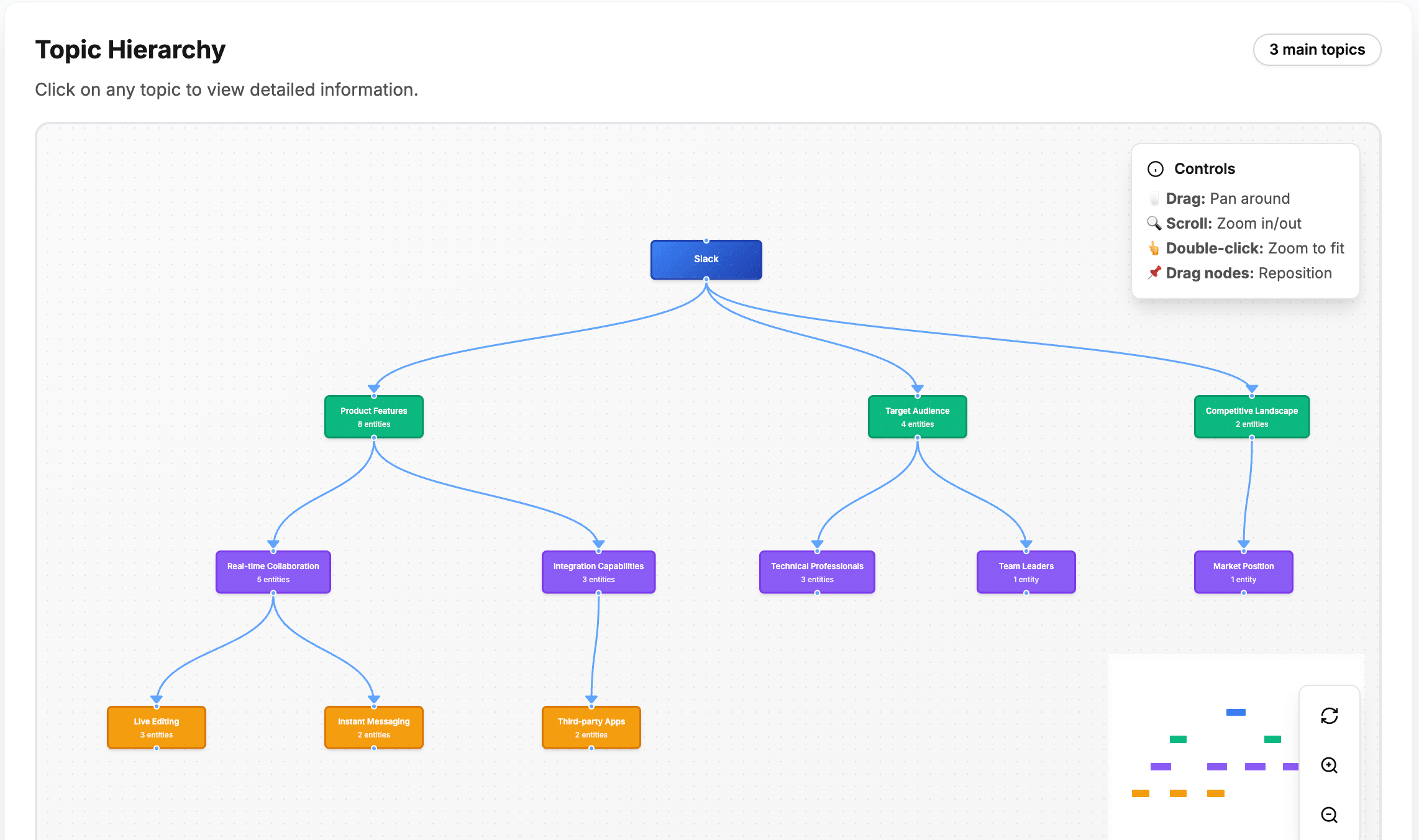
Task: Click the "3 main topics" badge
Action: (1316, 49)
